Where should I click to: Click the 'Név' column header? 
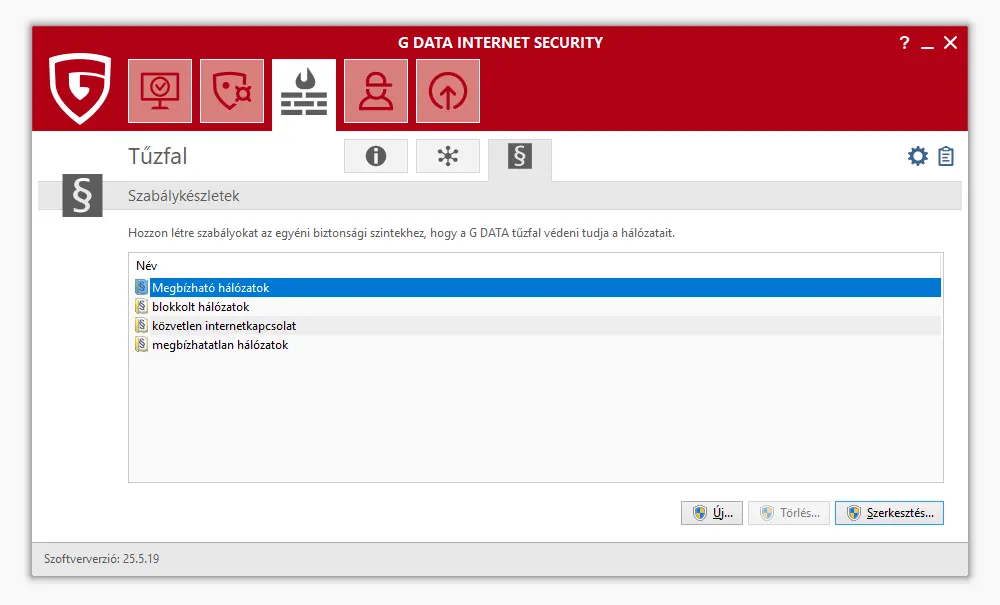(x=147, y=267)
